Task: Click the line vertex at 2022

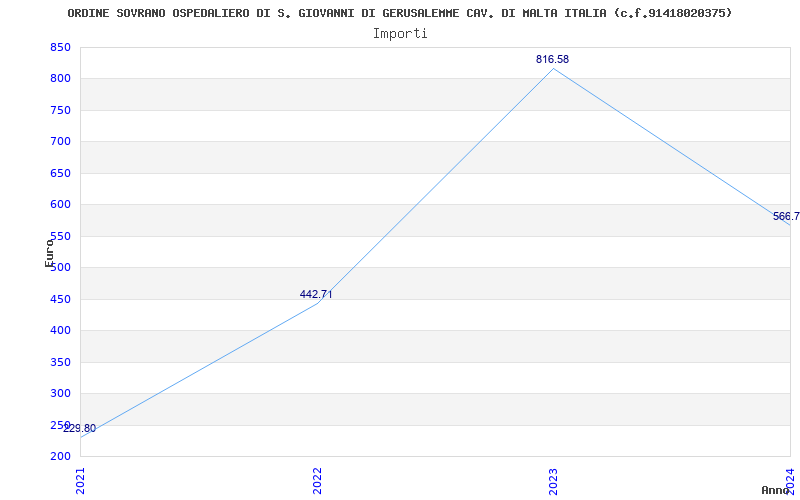Action: pyautogui.click(x=317, y=304)
